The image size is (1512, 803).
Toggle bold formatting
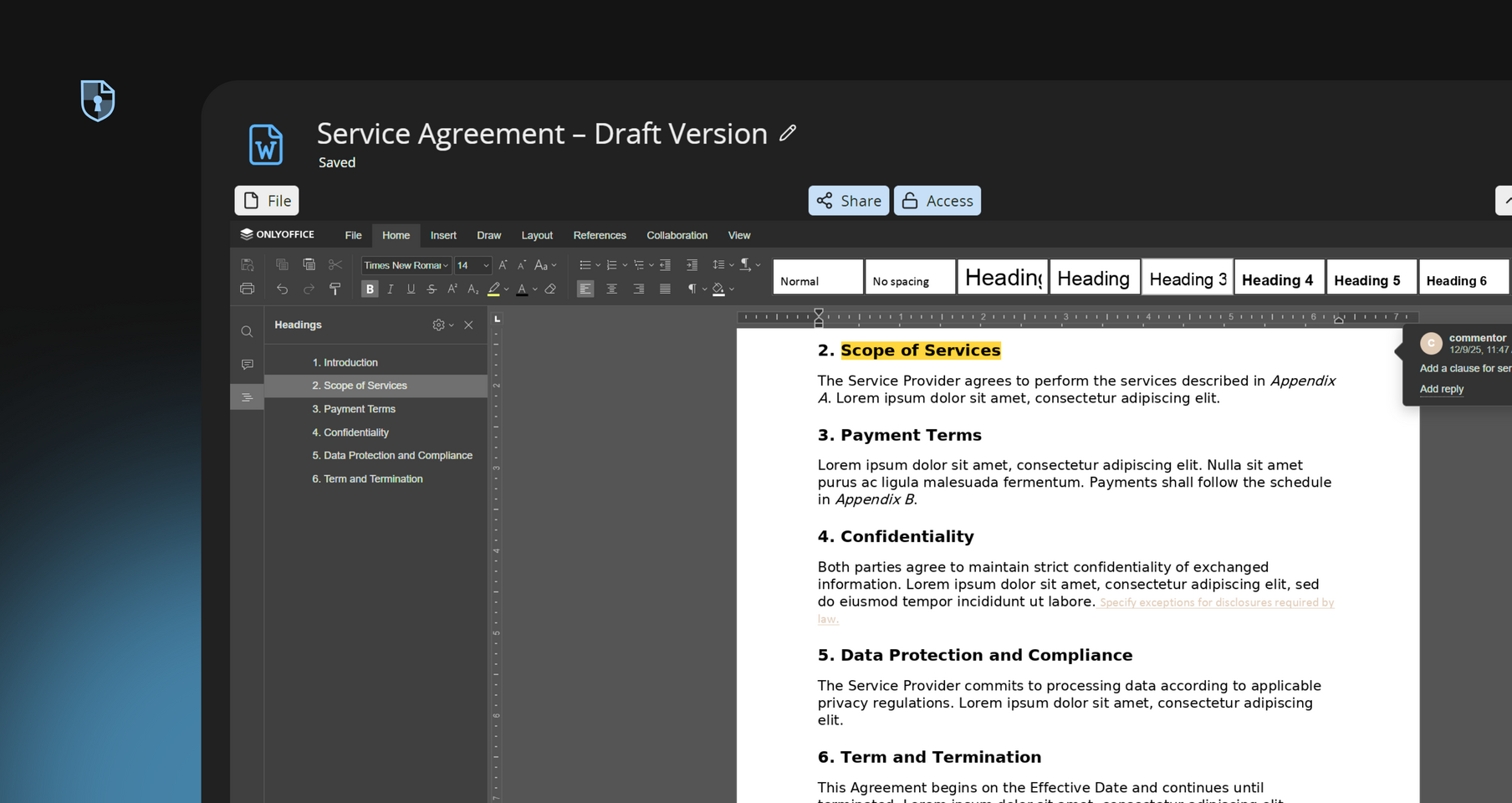(x=370, y=289)
